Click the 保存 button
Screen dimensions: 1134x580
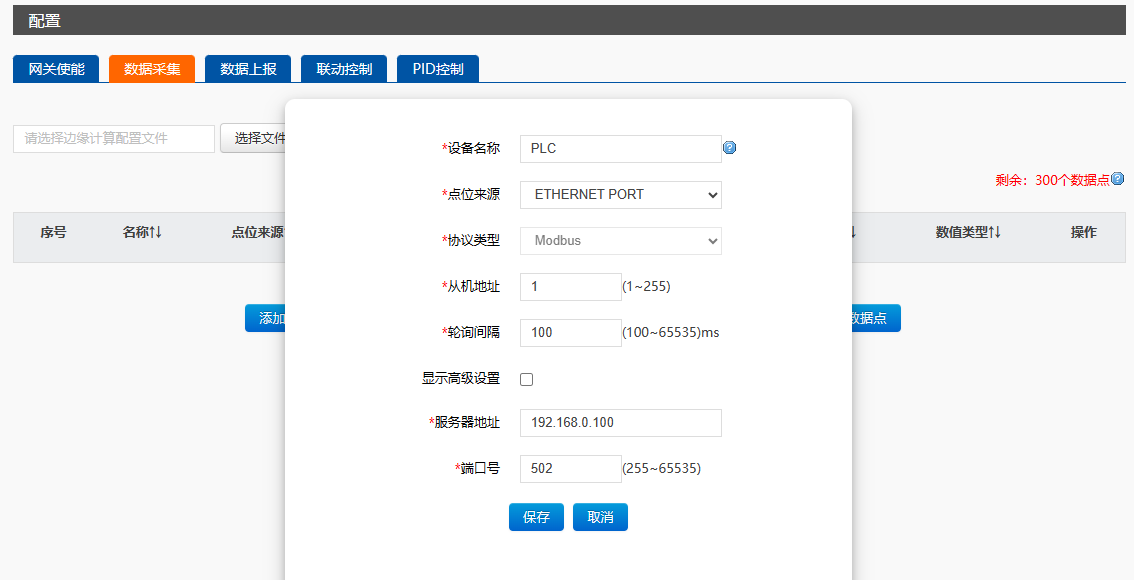(x=536, y=517)
